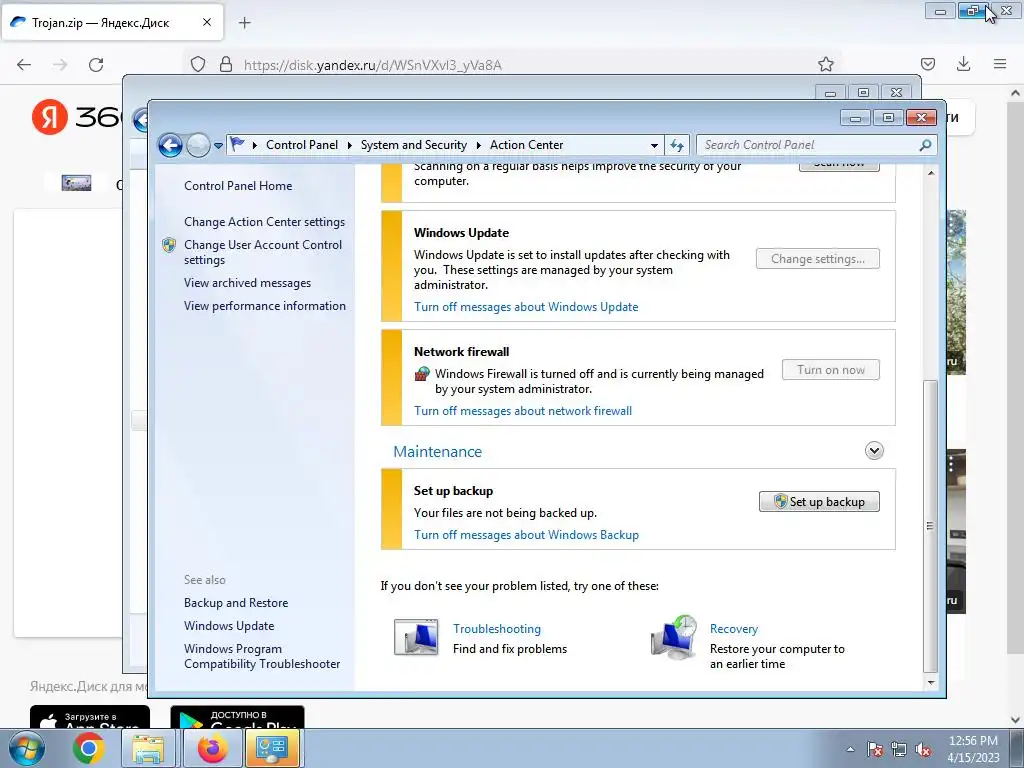
Task: Open Troubleshooting link
Action: (x=497, y=628)
